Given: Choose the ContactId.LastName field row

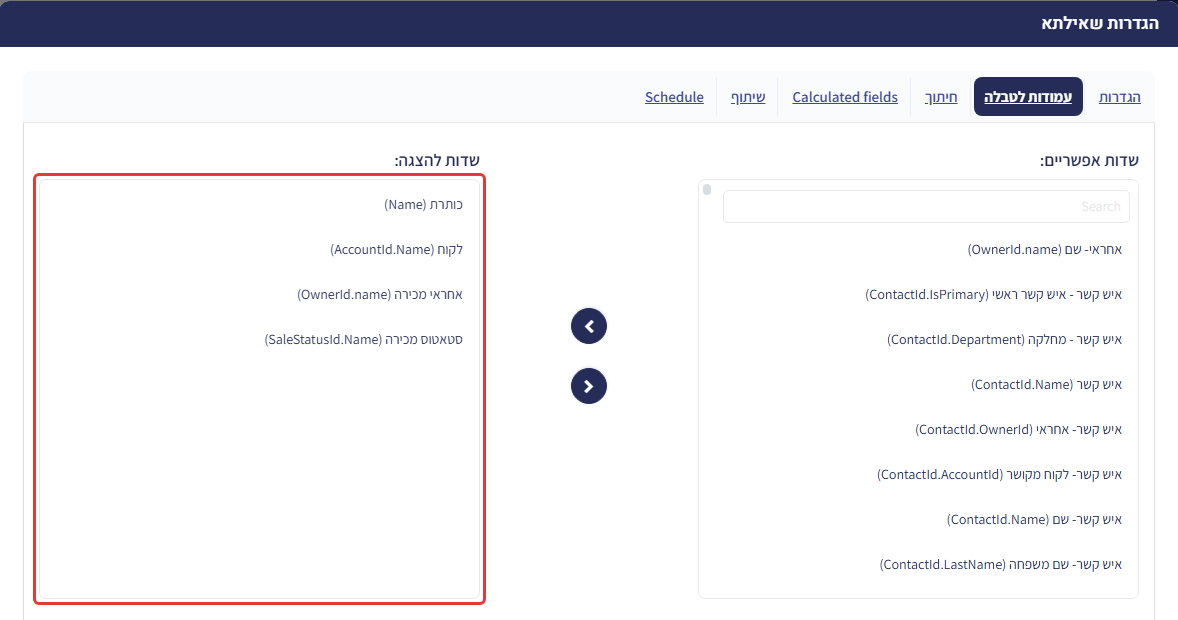Looking at the screenshot, I should pyautogui.click(x=1000, y=565).
